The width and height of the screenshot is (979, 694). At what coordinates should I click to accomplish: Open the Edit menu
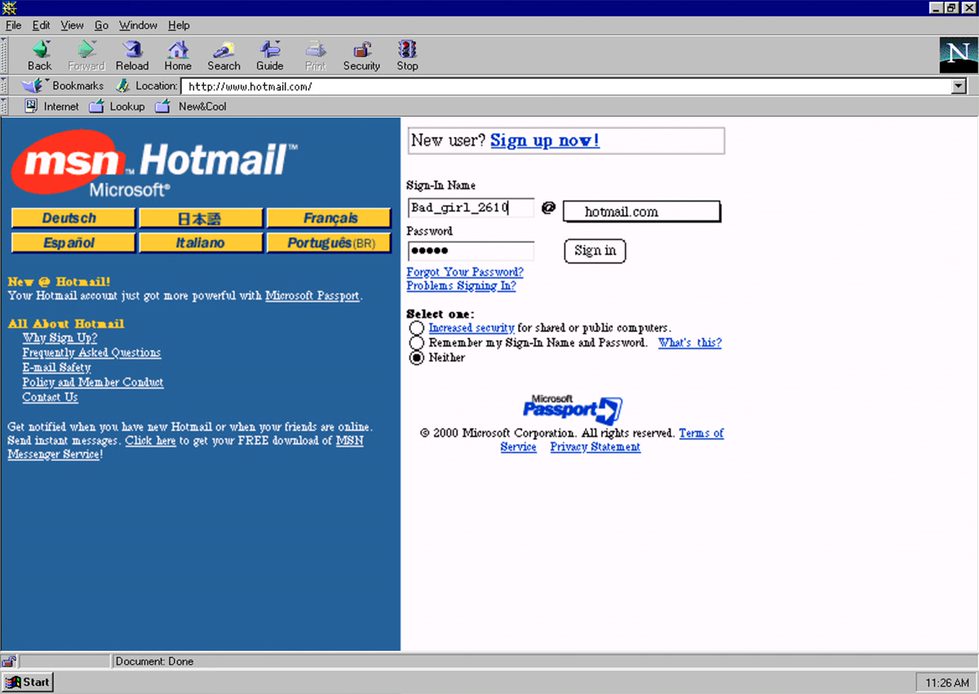[x=41, y=25]
